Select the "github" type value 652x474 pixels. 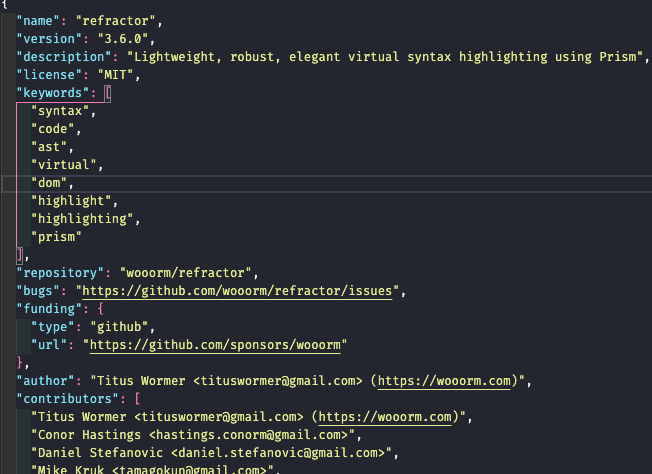click(x=119, y=327)
